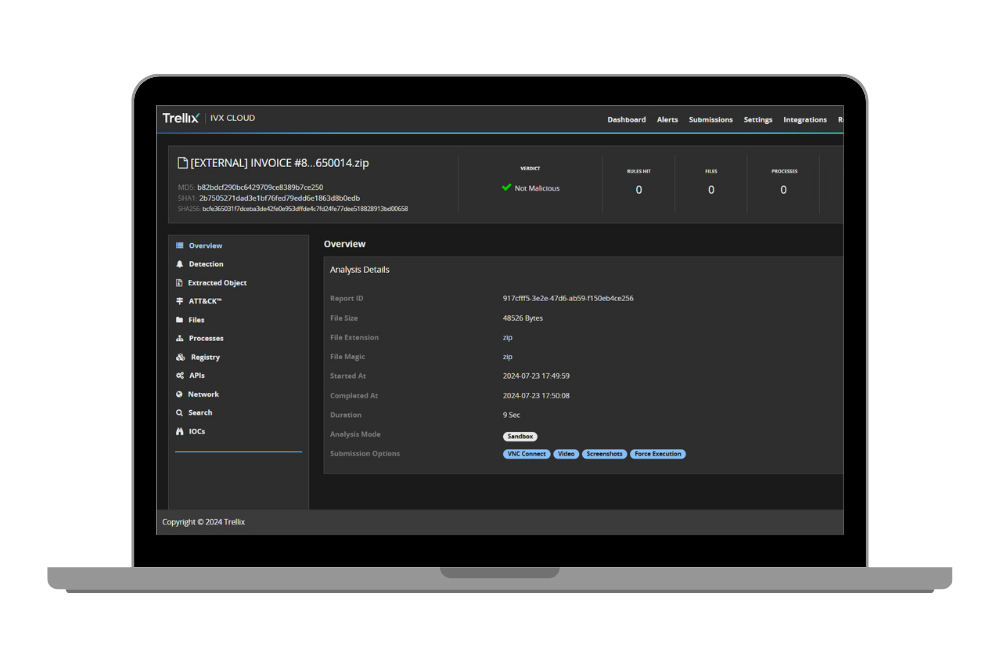
Task: Click the Force Execution tag
Action: coord(658,454)
